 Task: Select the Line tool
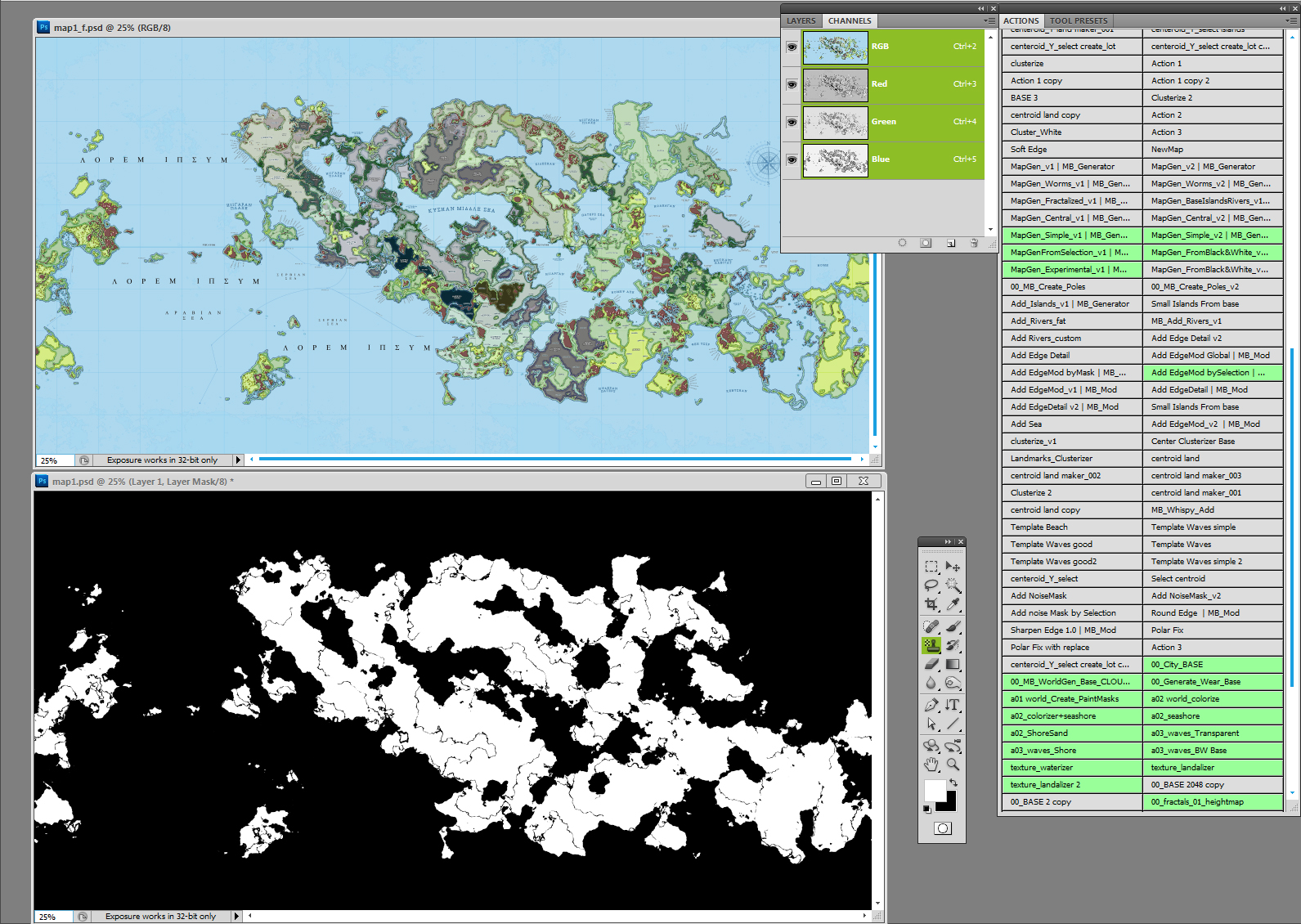tap(953, 724)
